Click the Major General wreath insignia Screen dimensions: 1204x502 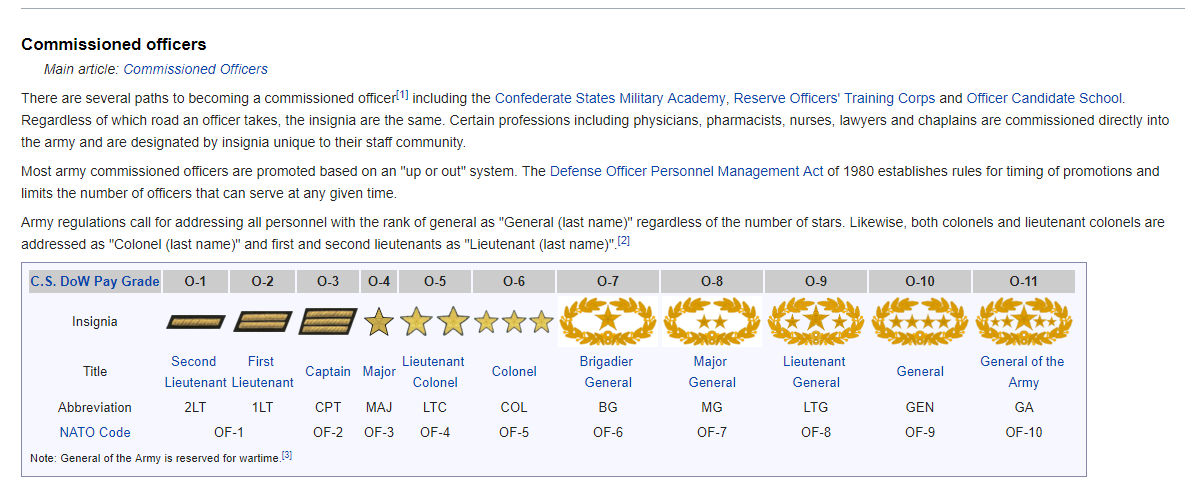pyautogui.click(x=712, y=321)
